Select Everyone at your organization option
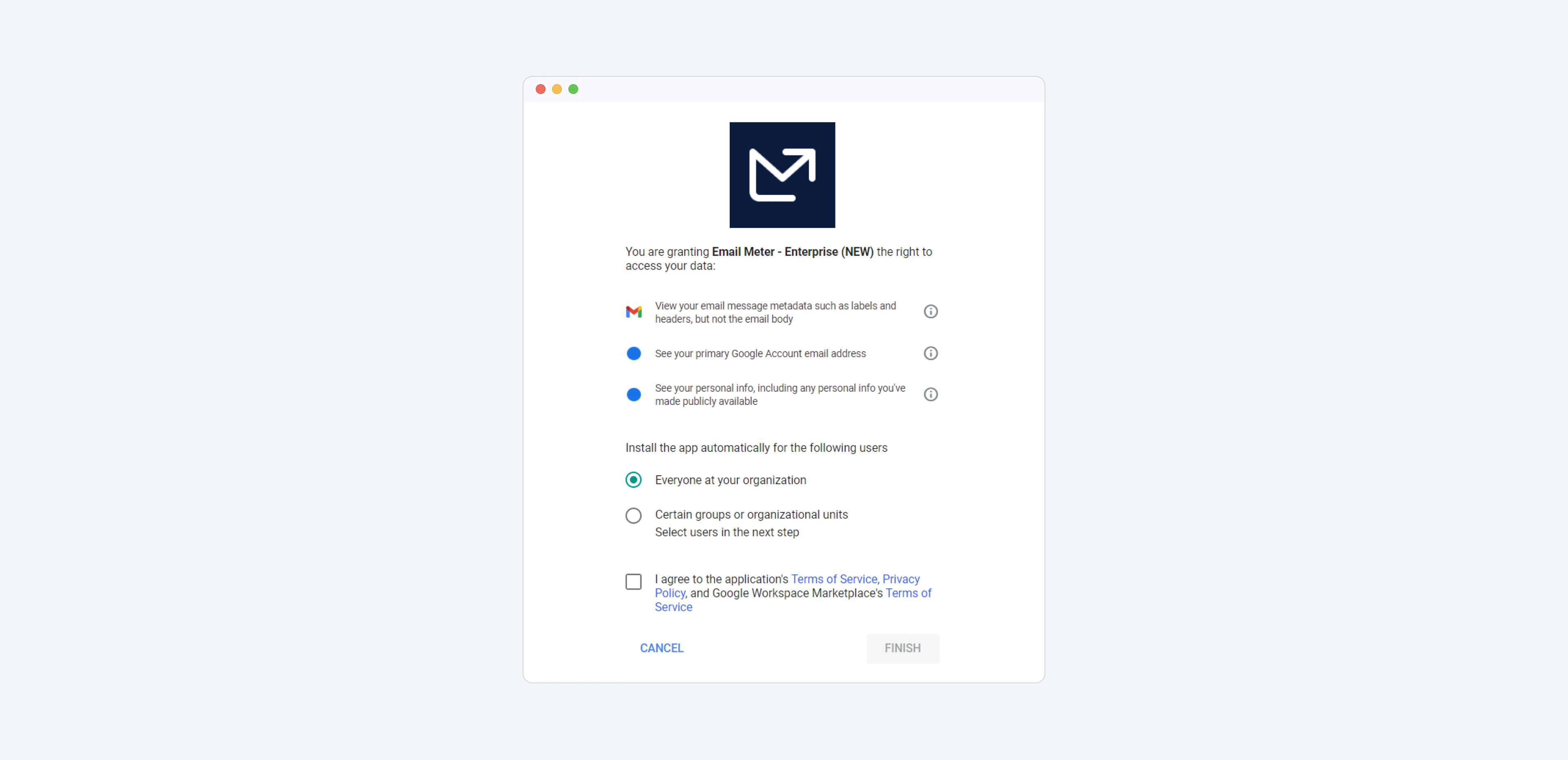The height and width of the screenshot is (760, 1568). (x=634, y=480)
